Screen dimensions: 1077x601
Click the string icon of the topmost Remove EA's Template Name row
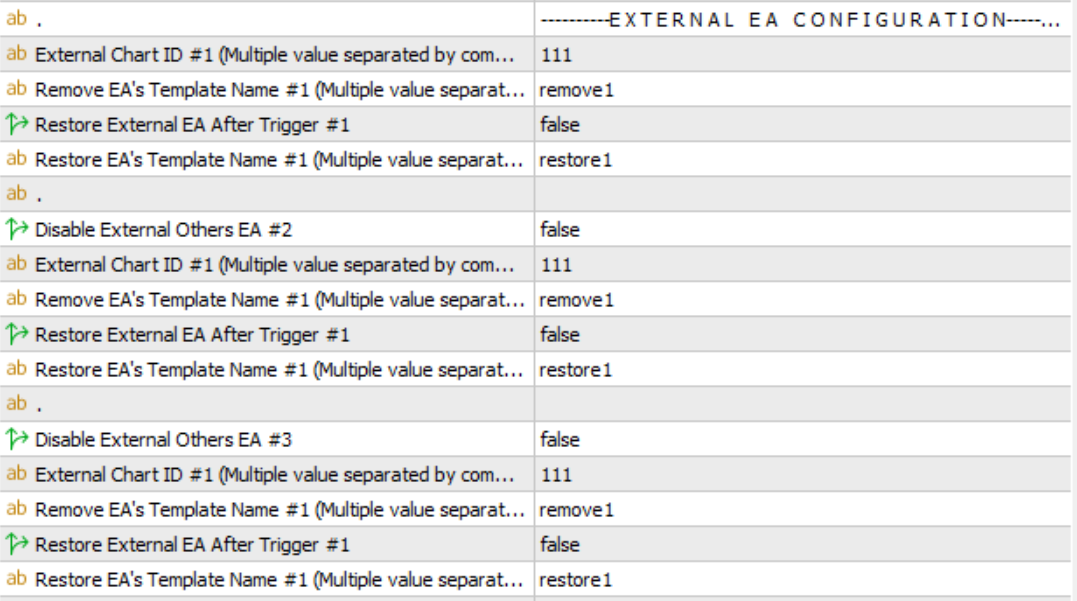pos(17,90)
